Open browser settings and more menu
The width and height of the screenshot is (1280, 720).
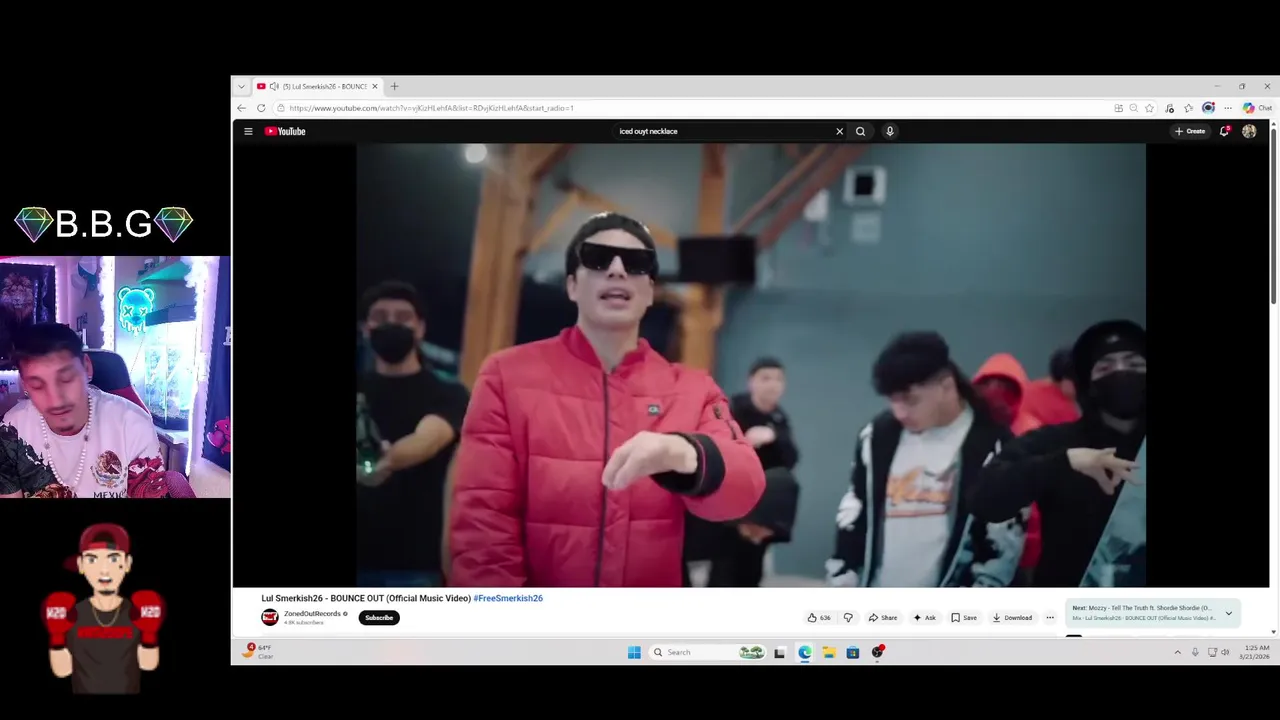click(1228, 108)
